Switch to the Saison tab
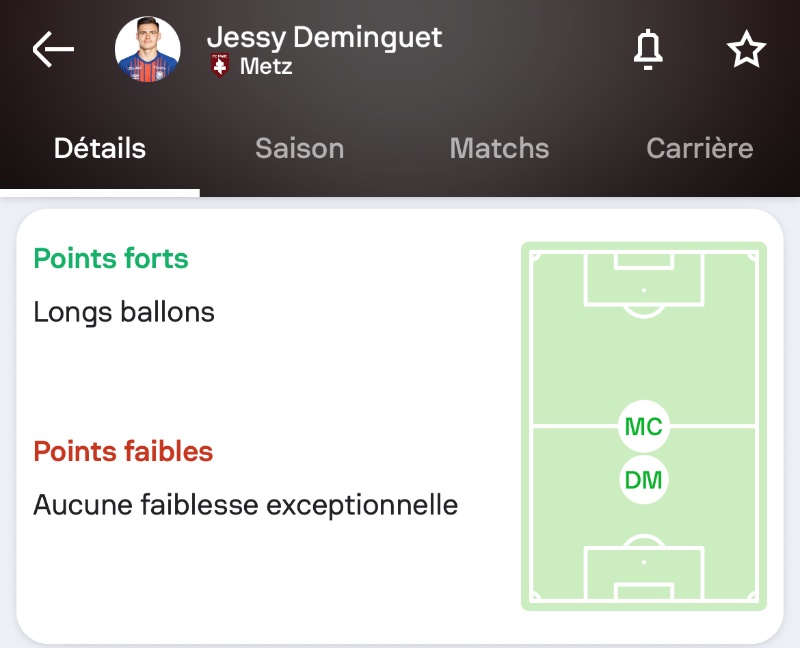This screenshot has width=800, height=648. 300,149
